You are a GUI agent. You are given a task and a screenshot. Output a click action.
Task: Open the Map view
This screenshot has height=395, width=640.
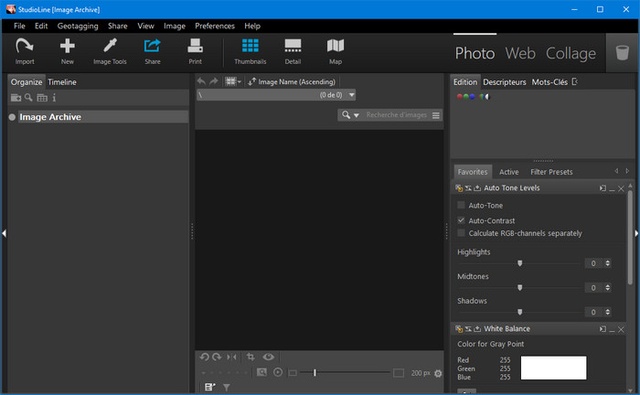336,51
